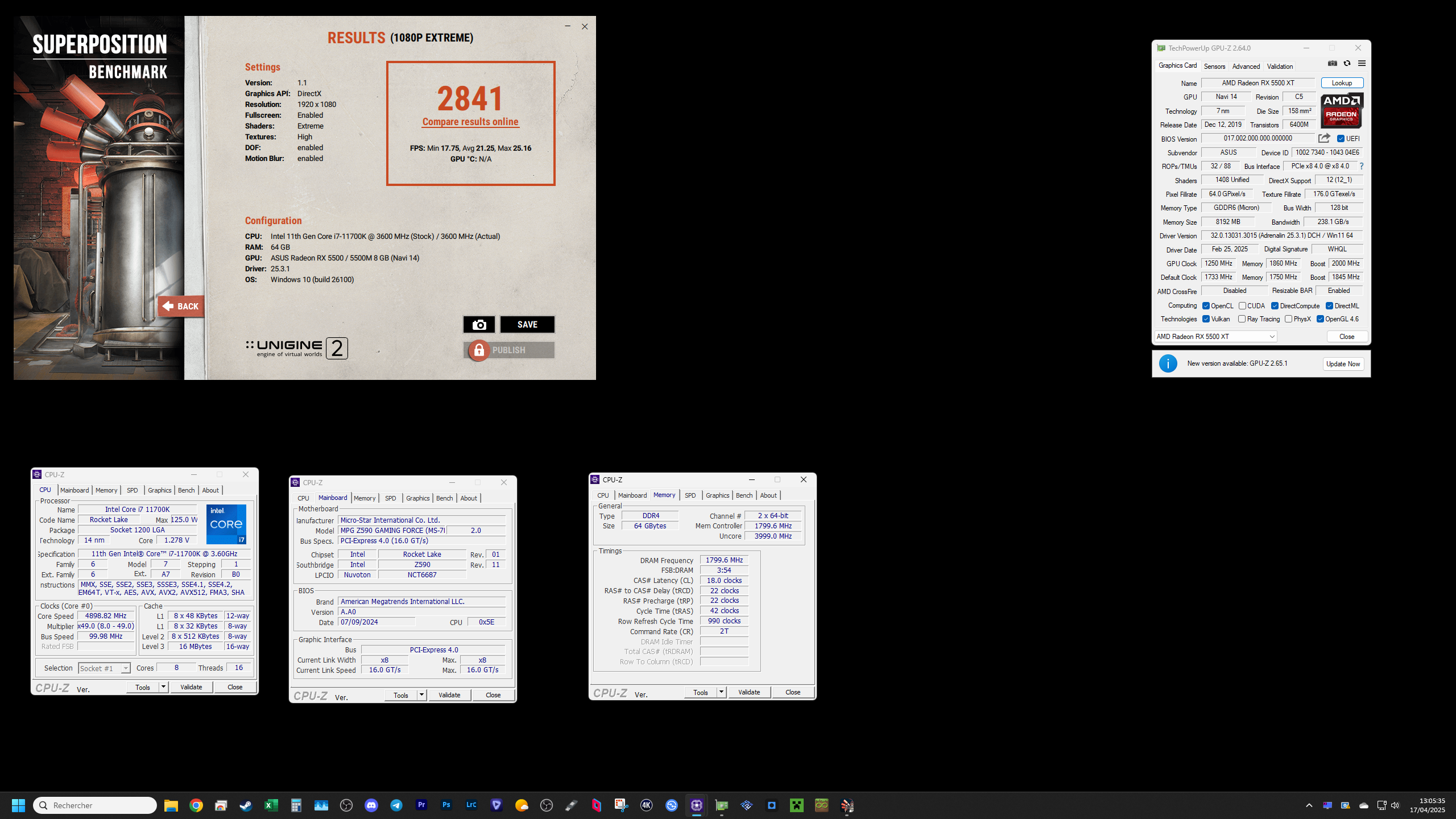Toggle the Vulkan checkbox
Viewport: 1456px width, 819px height.
point(1206,319)
